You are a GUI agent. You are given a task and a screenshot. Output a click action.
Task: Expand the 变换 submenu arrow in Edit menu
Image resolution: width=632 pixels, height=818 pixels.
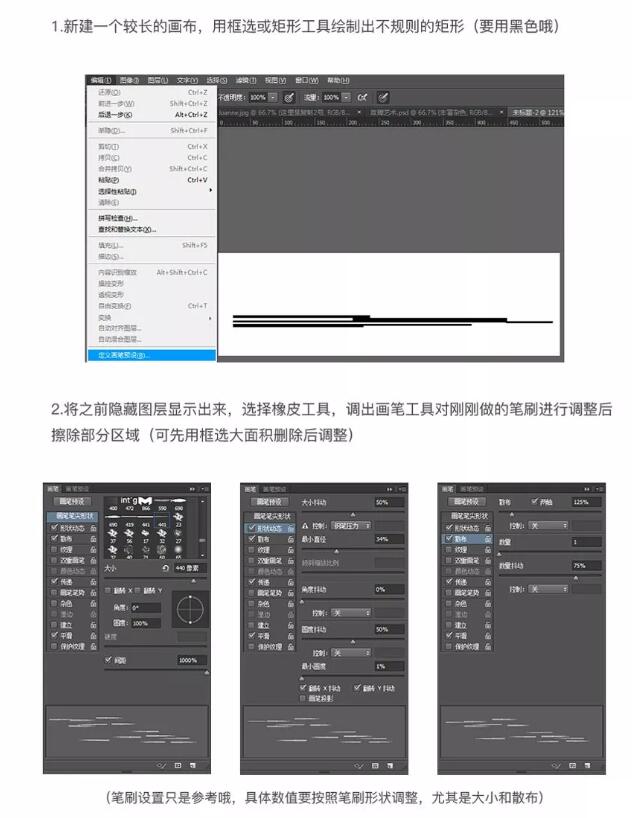click(210, 317)
